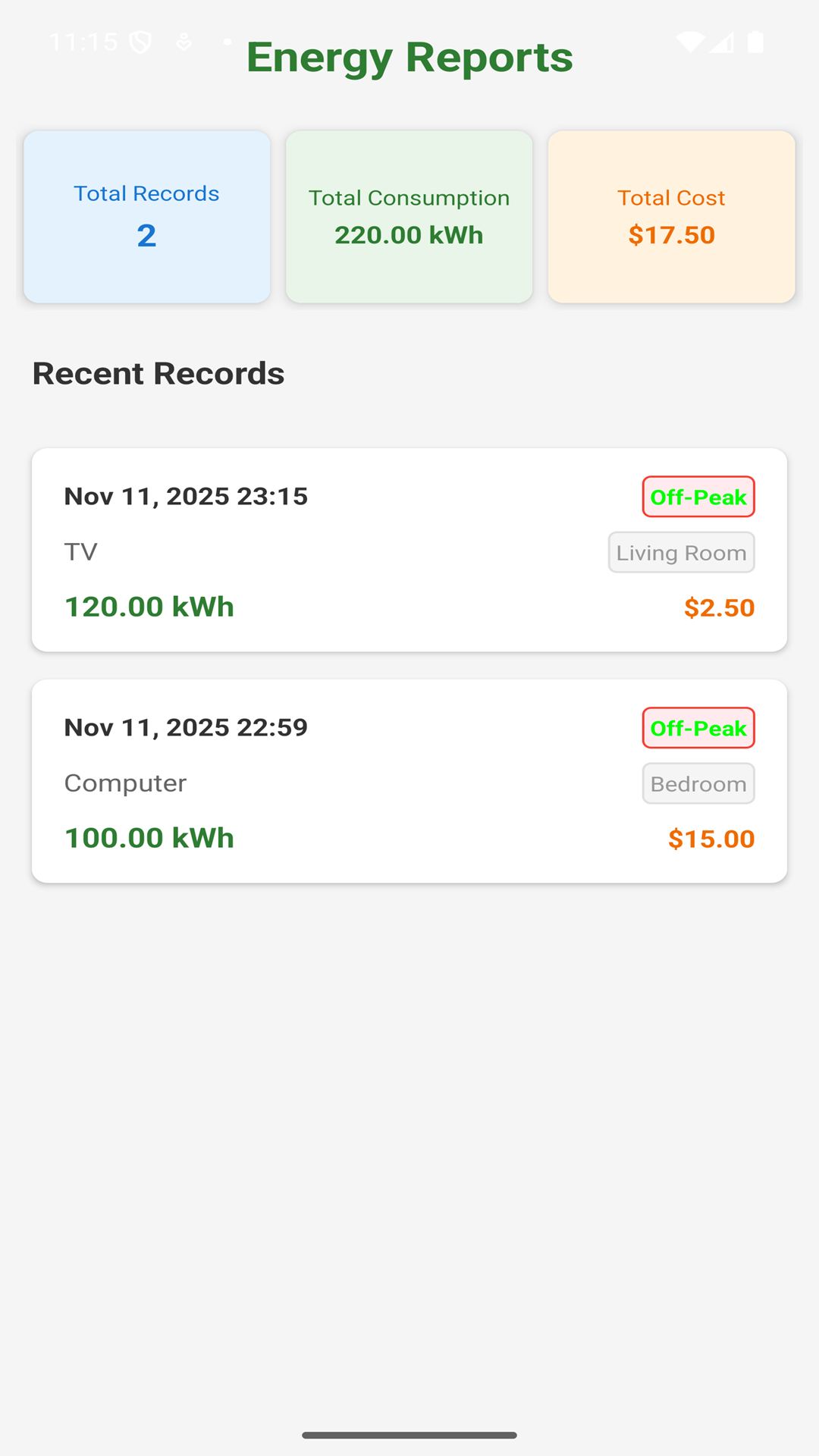The width and height of the screenshot is (819, 1456).
Task: Tap the $2.50 cost on TV record
Action: pos(719,607)
